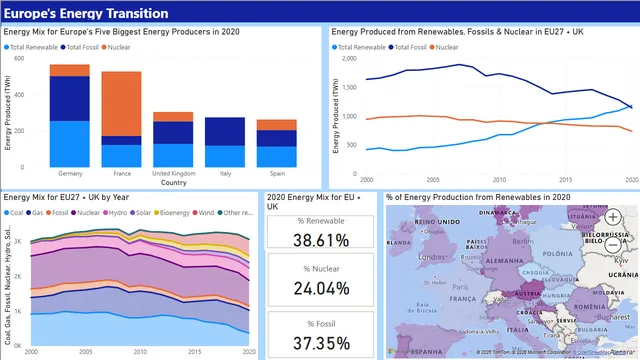Select Nuclear legend in bar chart
The height and width of the screenshot is (360, 640).
click(x=116, y=47)
